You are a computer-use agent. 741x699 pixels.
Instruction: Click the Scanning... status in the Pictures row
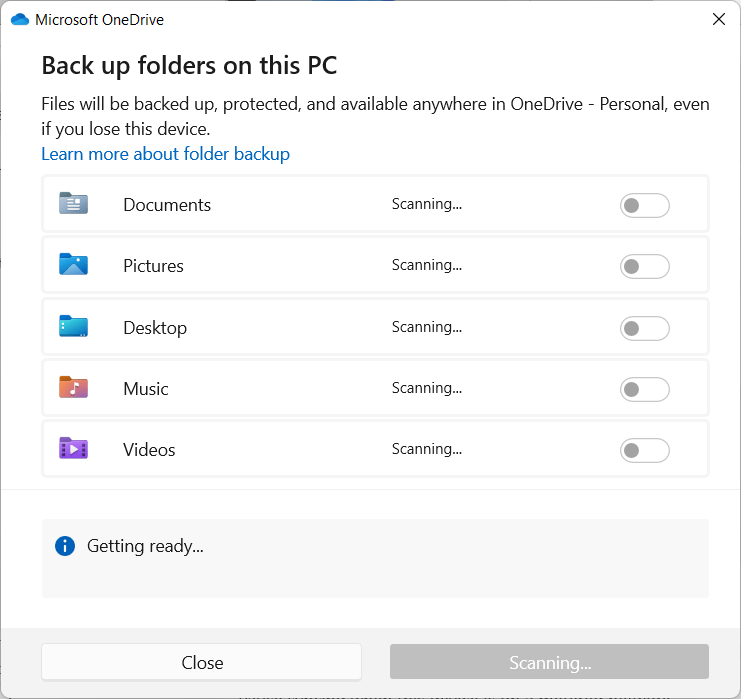pyautogui.click(x=427, y=265)
